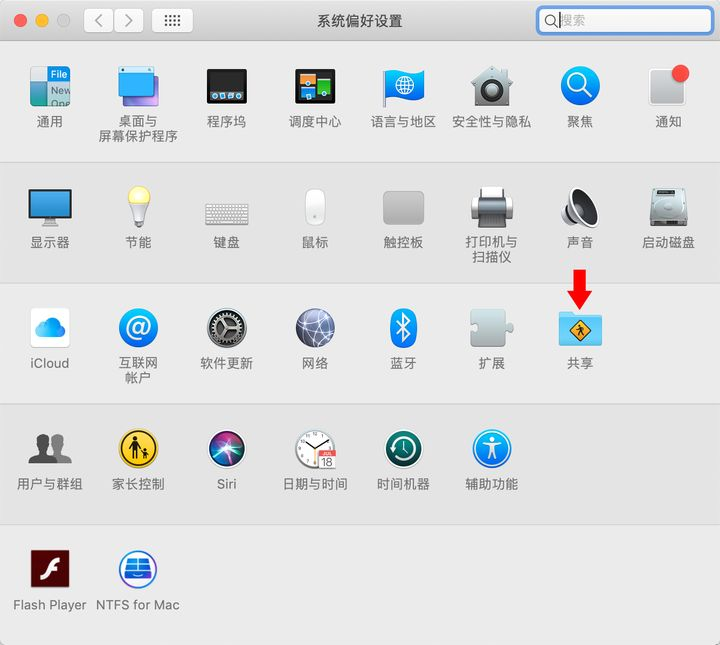Click the show-all grid button
This screenshot has height=645, width=720.
[x=172, y=20]
